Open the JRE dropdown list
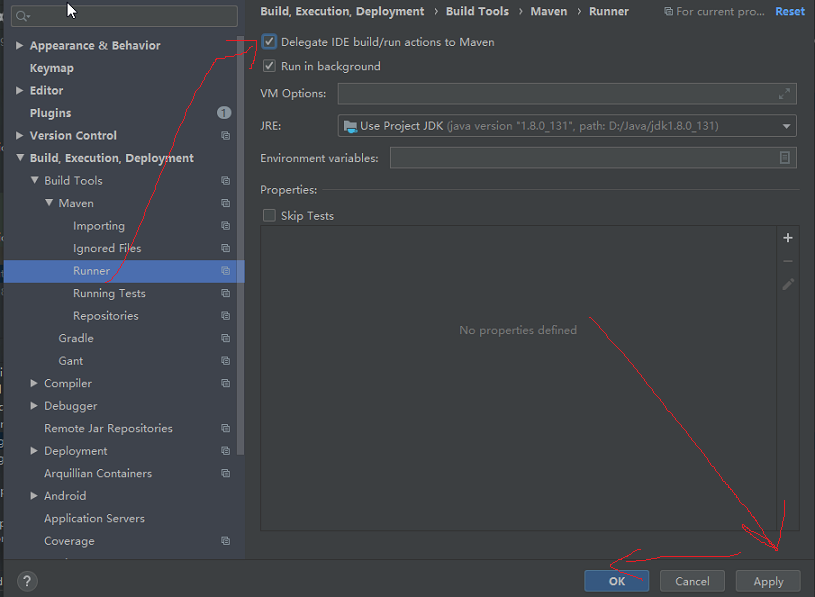This screenshot has width=815, height=597. (x=786, y=126)
